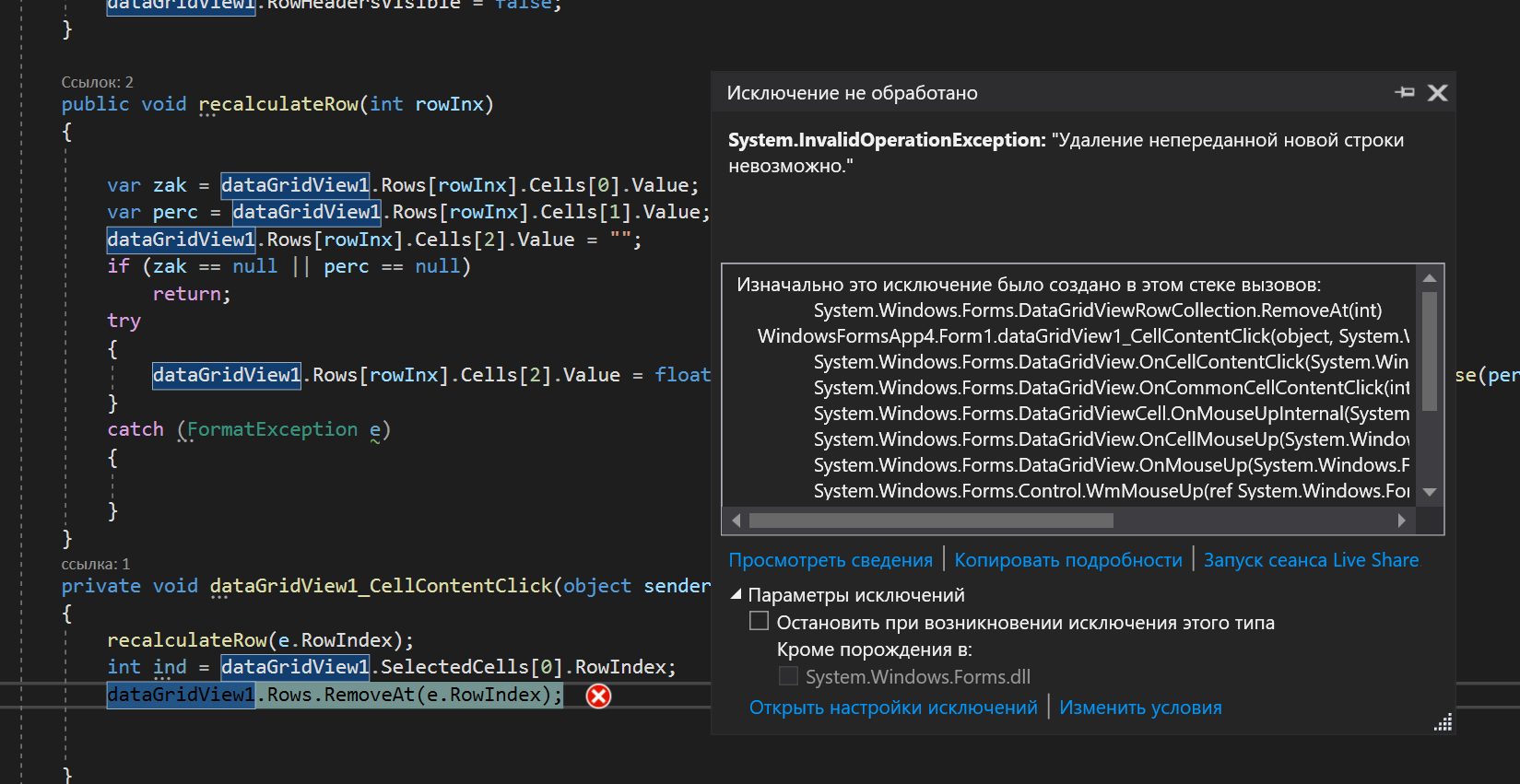Pin the exception popup window
1520x784 pixels.
(x=1405, y=92)
